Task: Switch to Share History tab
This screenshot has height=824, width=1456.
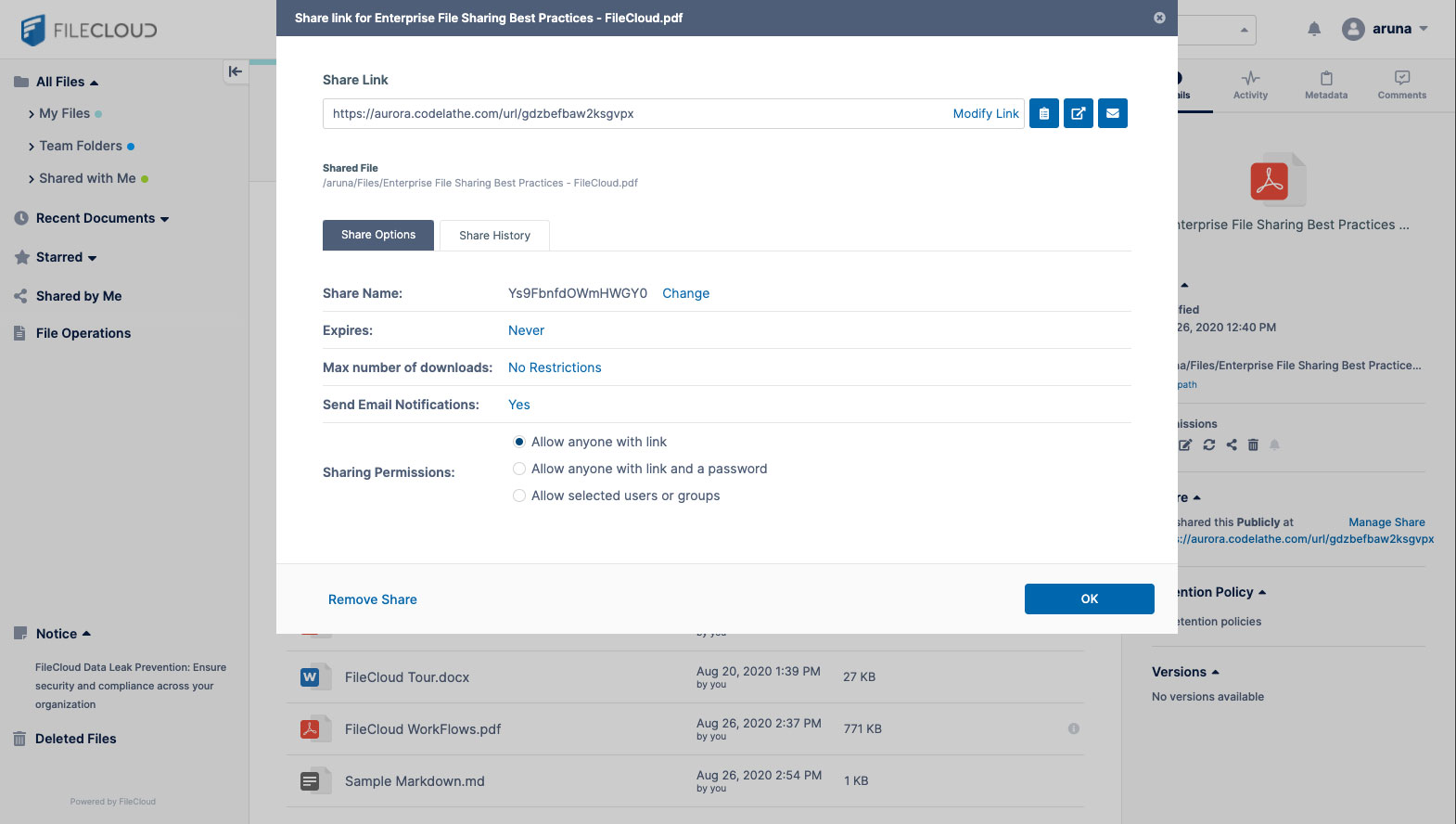Action: [494, 236]
